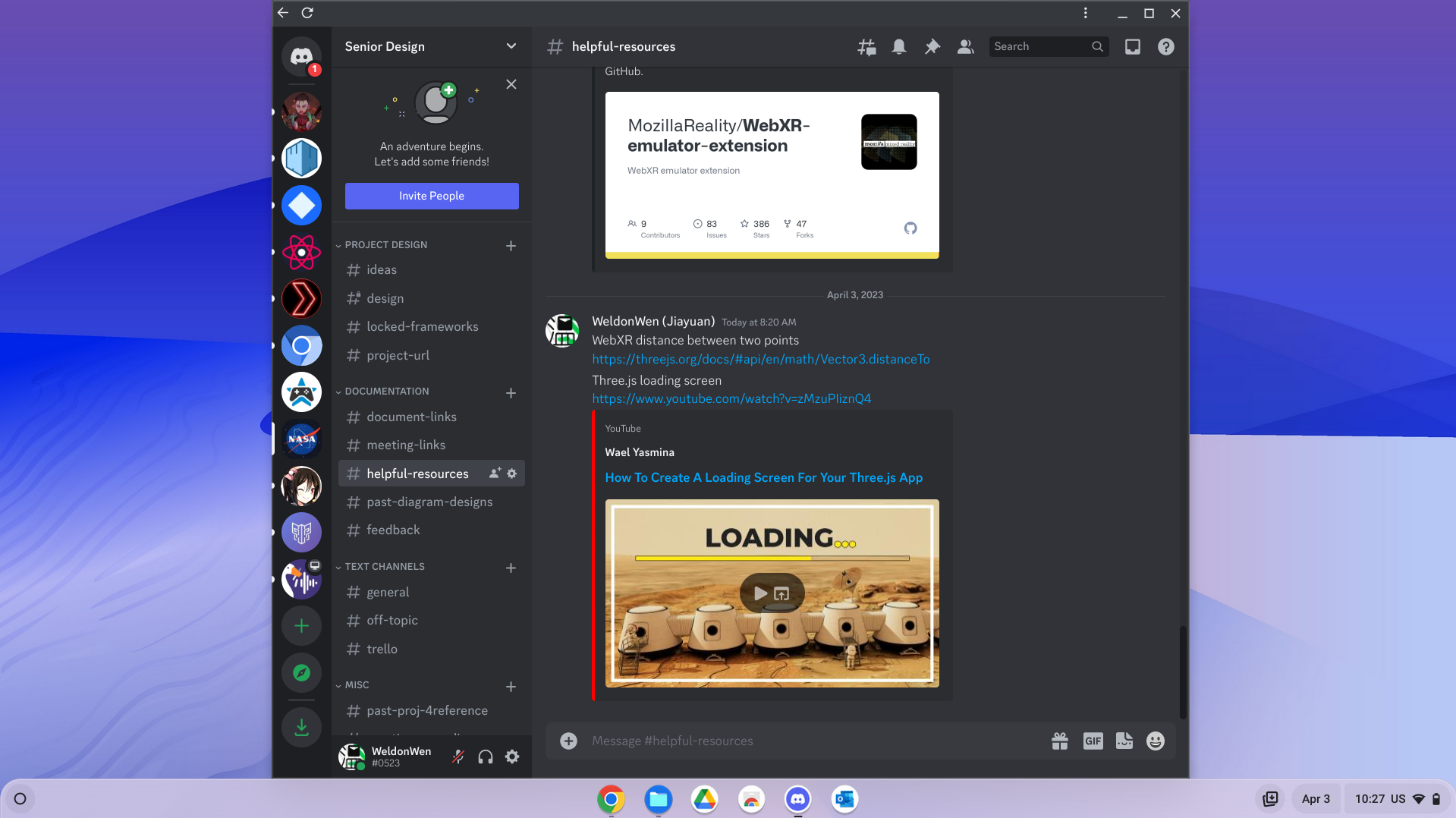Select the past-diagram-designs channel

(x=431, y=502)
